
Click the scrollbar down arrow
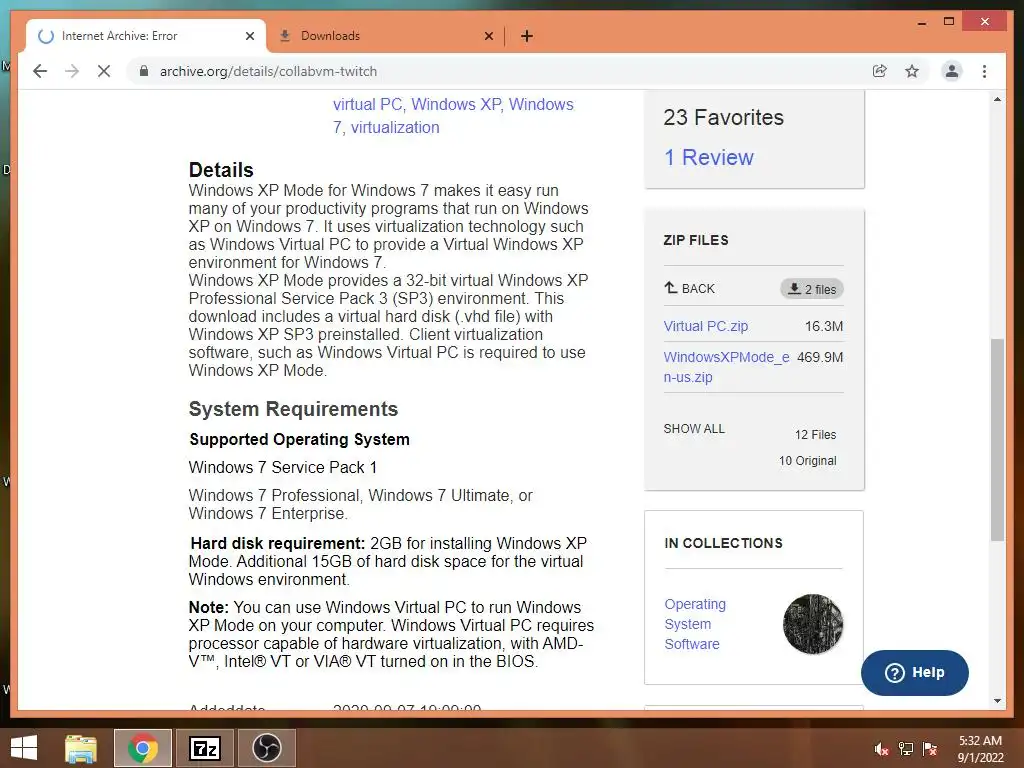pyautogui.click(x=997, y=701)
